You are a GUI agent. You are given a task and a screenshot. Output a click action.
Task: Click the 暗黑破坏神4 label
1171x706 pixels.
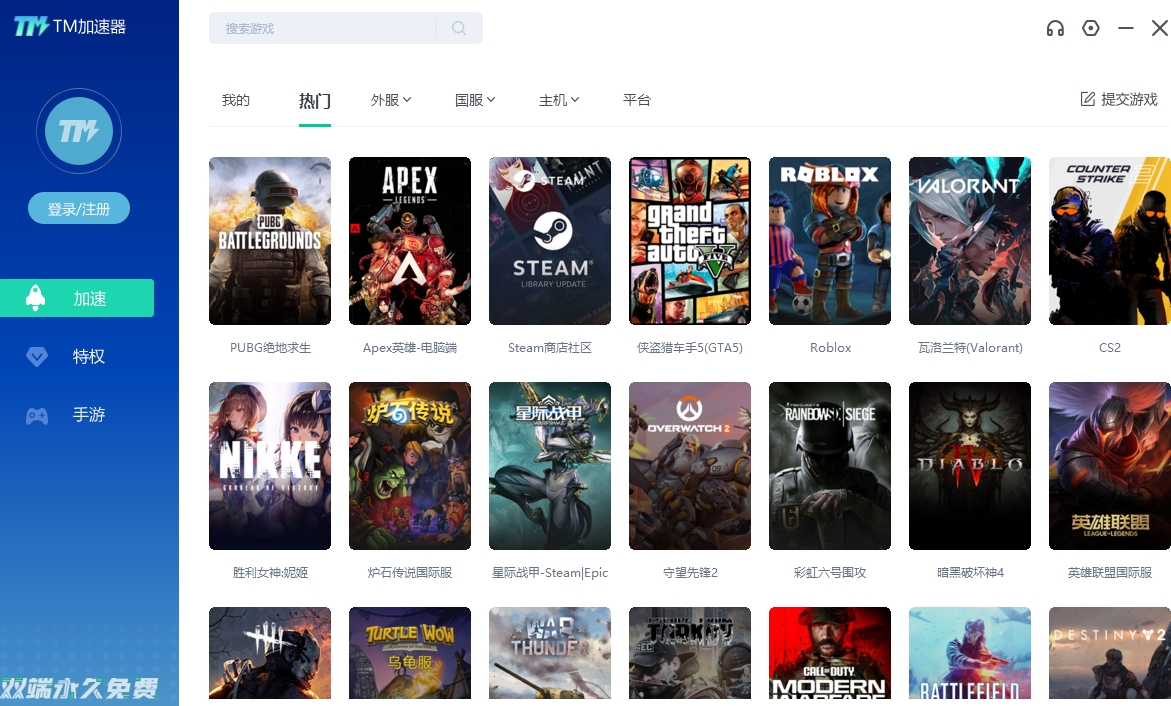point(970,572)
